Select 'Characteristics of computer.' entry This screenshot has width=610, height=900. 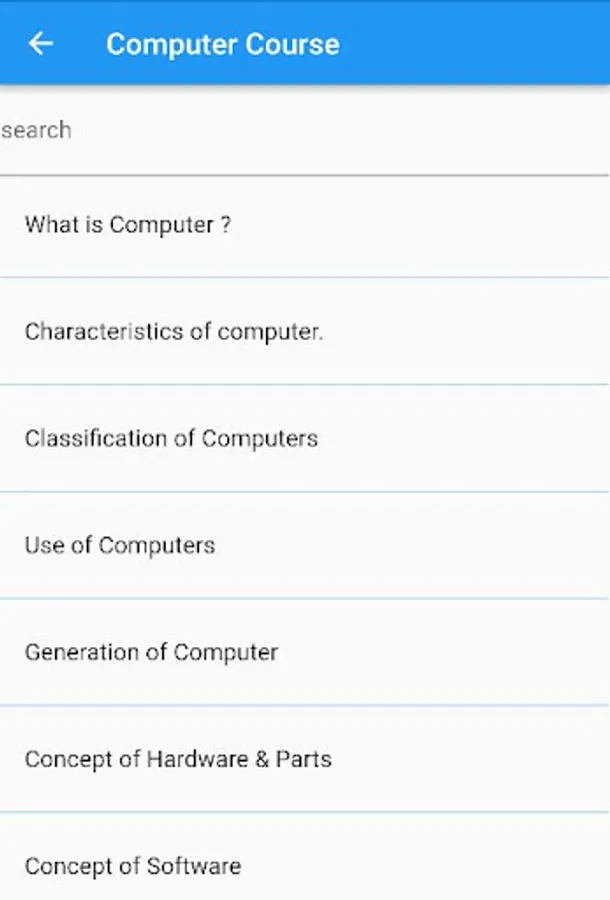pos(305,331)
